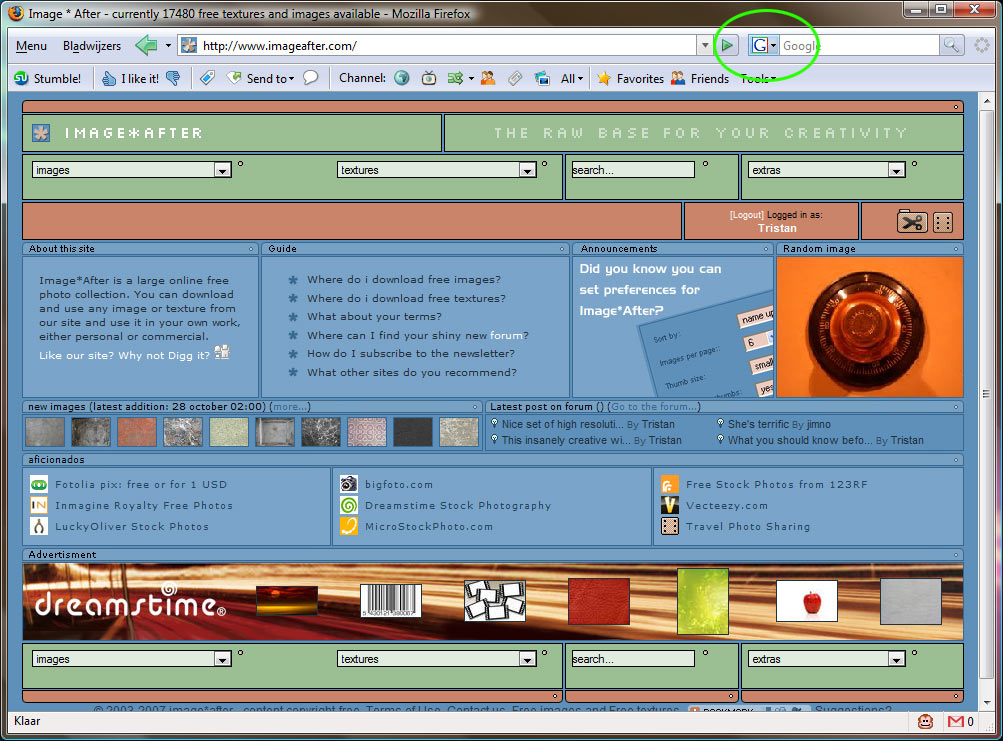Go back with the green arrow
This screenshot has height=741, width=1003.
coord(146,45)
